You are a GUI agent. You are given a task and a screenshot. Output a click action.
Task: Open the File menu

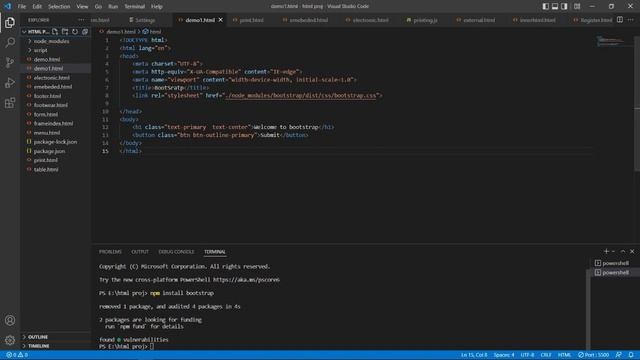[x=22, y=6]
